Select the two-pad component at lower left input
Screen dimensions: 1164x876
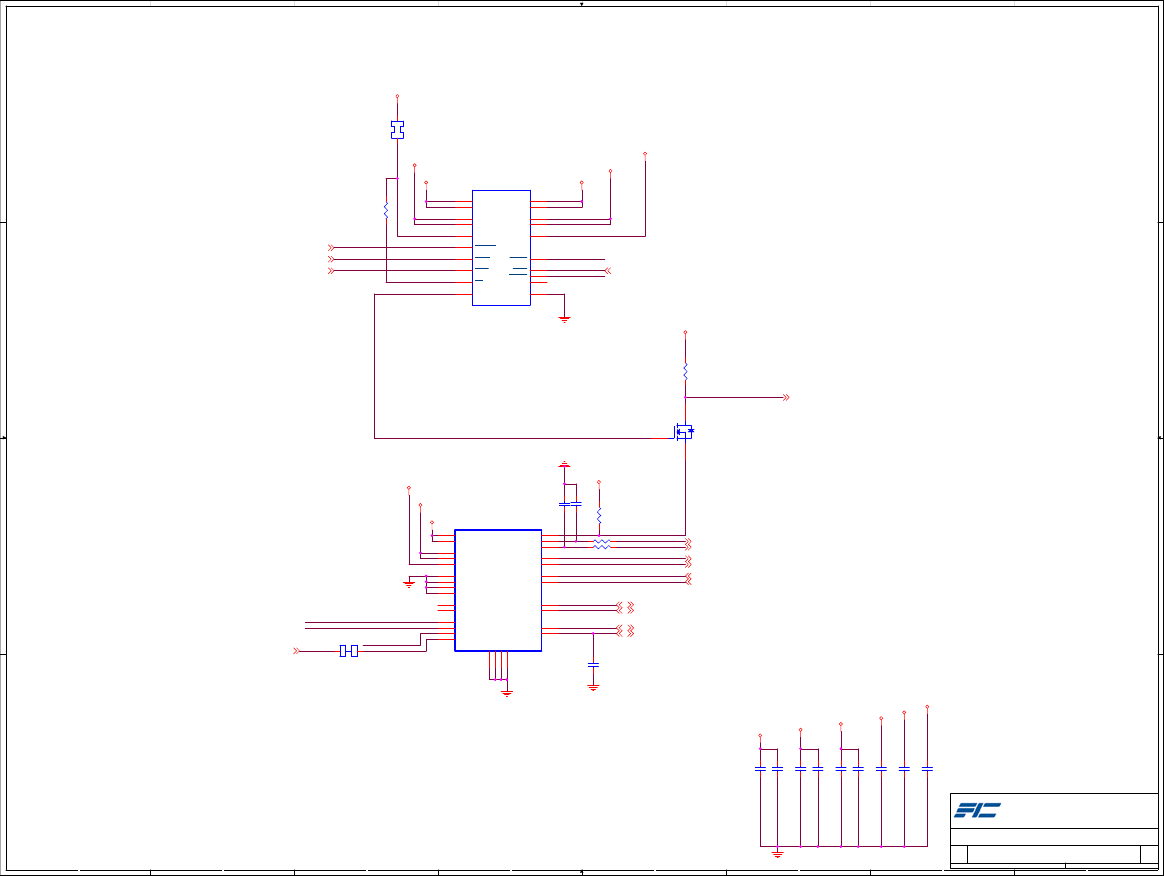[x=349, y=651]
